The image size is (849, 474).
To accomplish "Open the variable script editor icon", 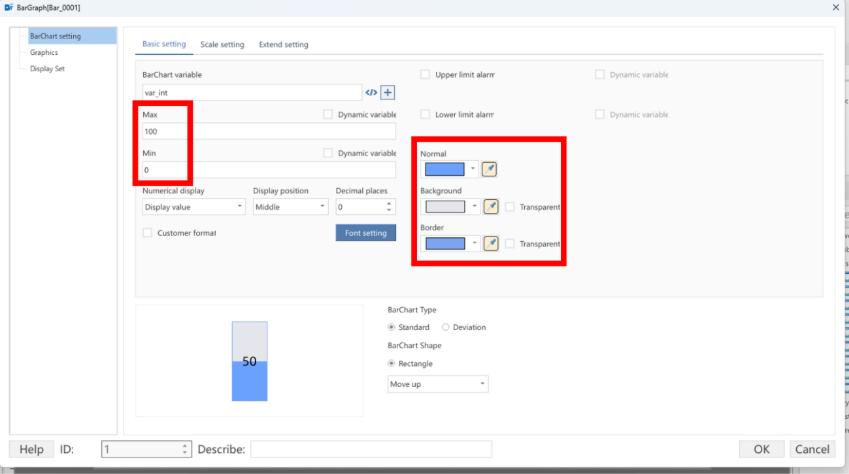I will pos(371,93).
